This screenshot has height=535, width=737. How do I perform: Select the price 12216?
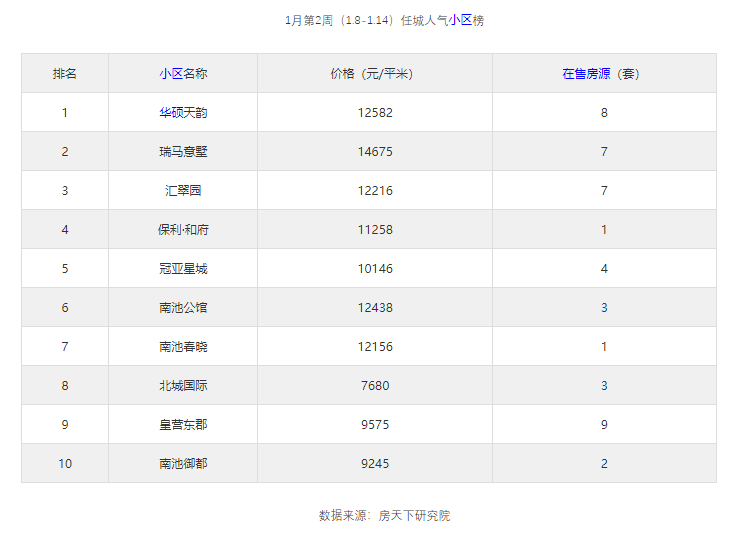pyautogui.click(x=375, y=190)
